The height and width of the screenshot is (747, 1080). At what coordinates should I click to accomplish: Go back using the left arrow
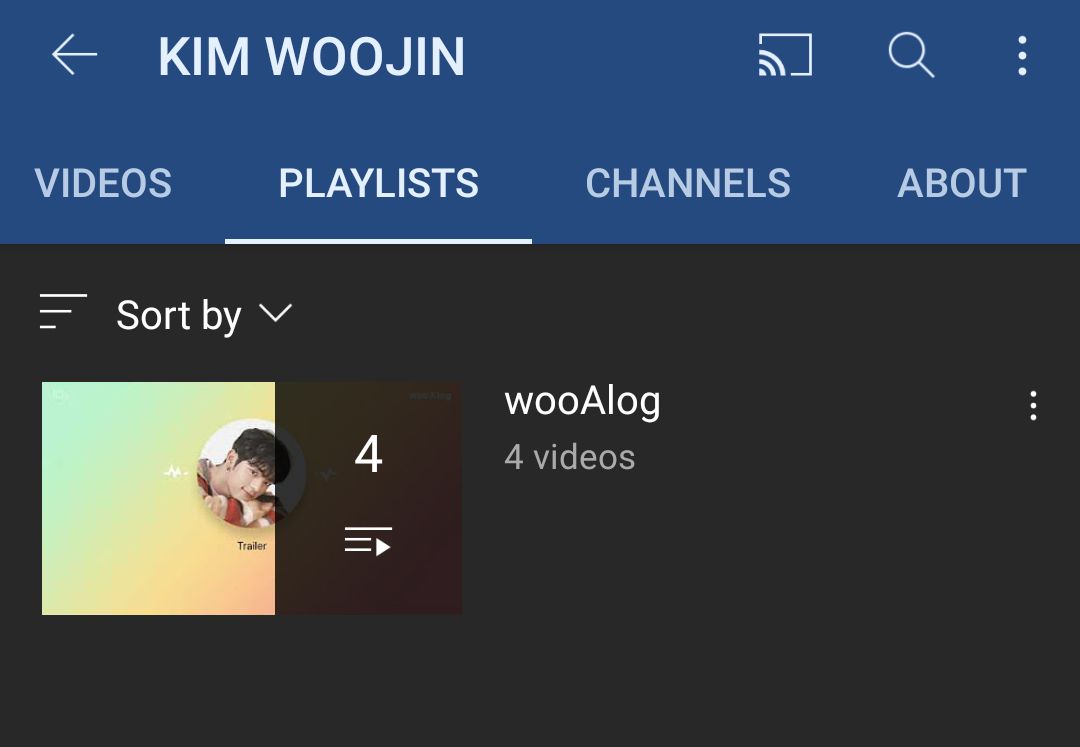click(74, 54)
